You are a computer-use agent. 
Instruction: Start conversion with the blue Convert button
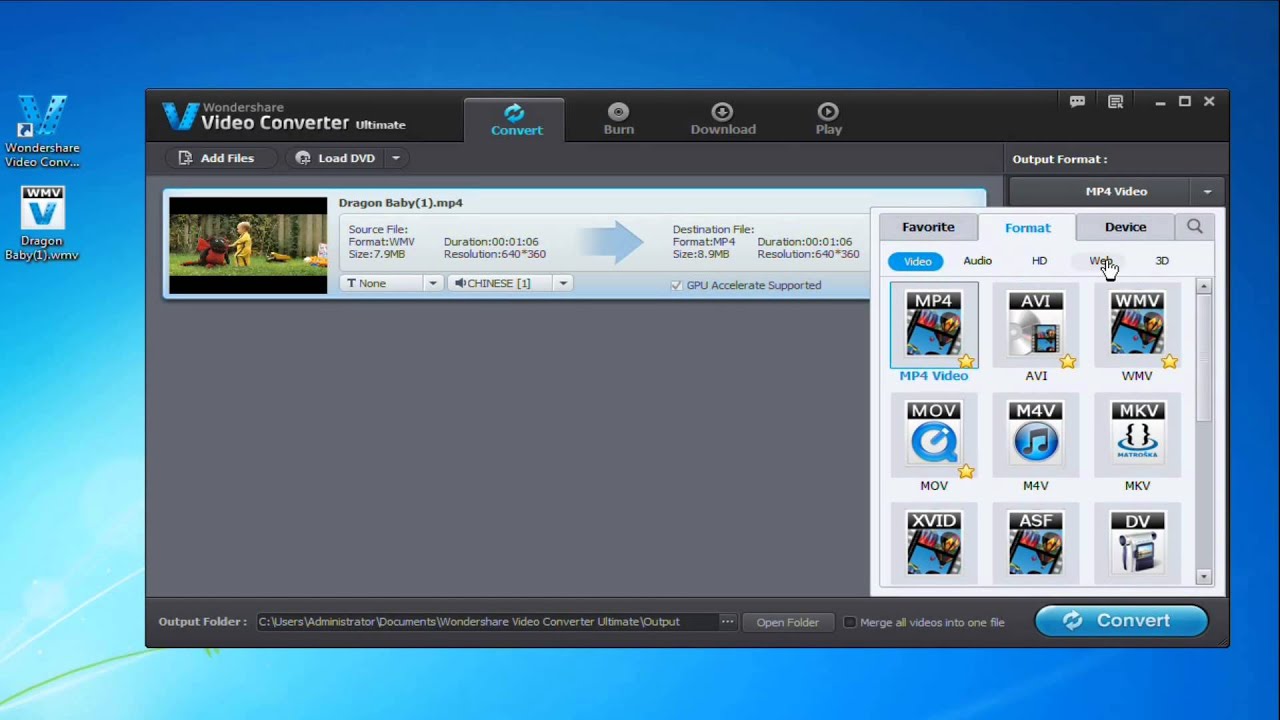1121,621
